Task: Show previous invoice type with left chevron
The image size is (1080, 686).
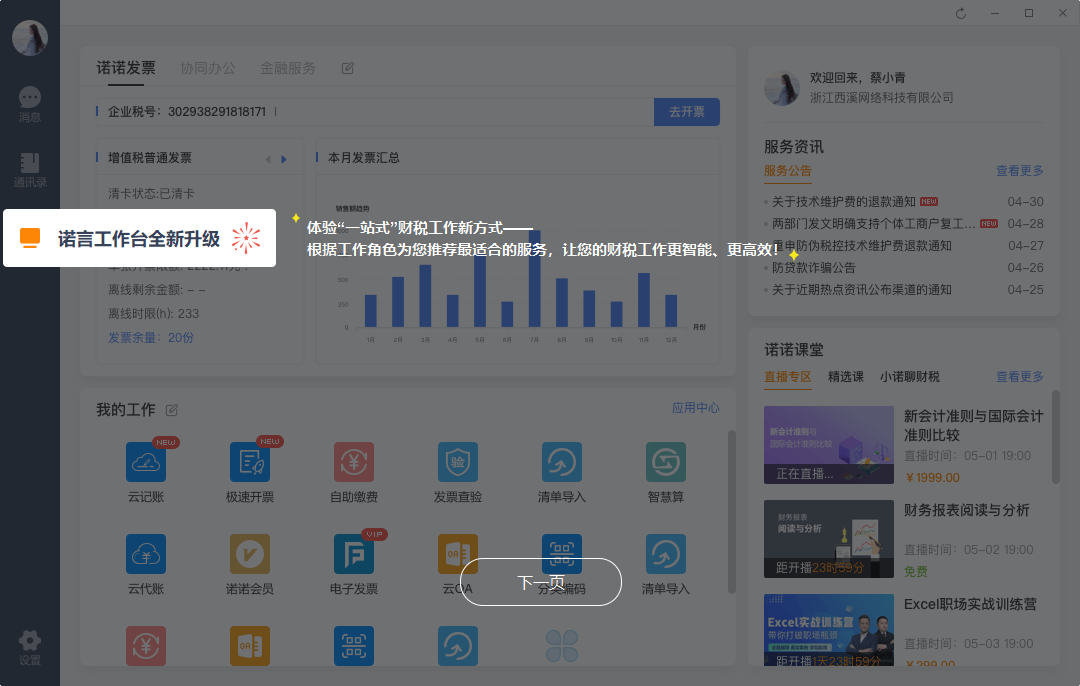Action: (267, 158)
